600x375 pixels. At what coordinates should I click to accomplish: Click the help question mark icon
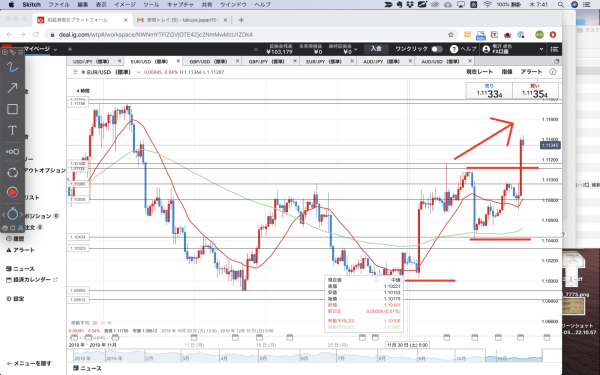454,49
